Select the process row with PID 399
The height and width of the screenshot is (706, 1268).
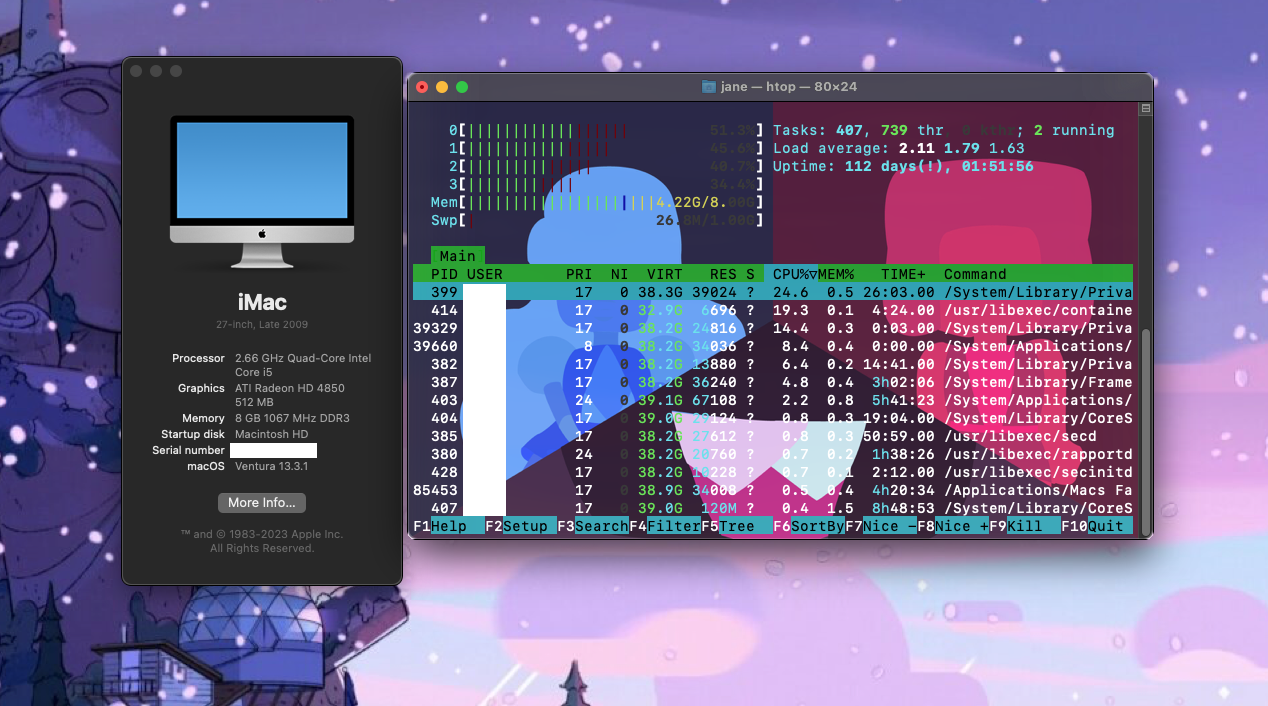click(700, 291)
